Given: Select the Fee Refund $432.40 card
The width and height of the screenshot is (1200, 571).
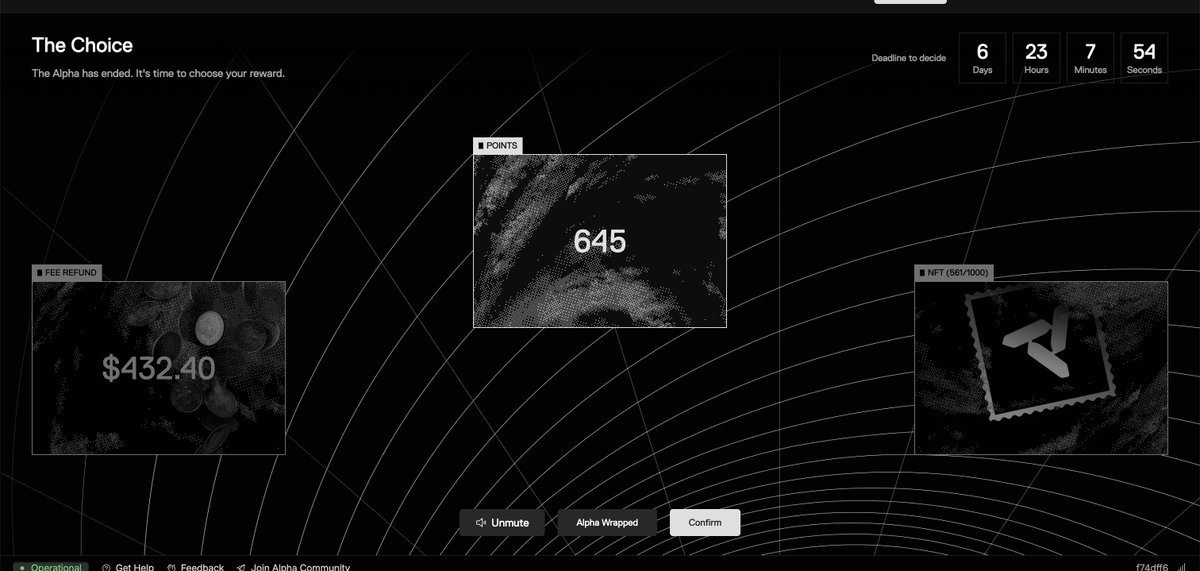Looking at the screenshot, I should pyautogui.click(x=159, y=367).
